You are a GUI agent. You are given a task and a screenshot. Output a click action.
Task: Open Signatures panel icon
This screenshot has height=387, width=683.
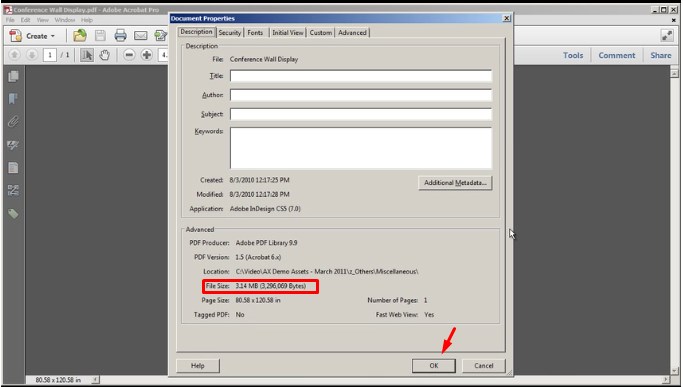tap(13, 145)
